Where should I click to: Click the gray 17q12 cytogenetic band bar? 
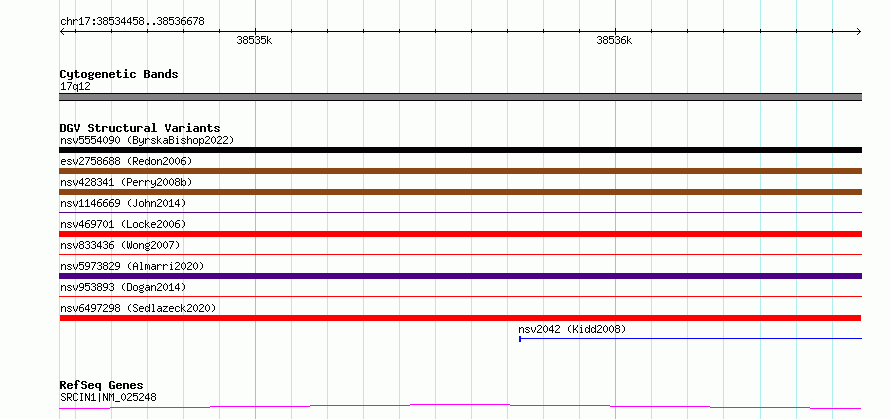pos(460,97)
